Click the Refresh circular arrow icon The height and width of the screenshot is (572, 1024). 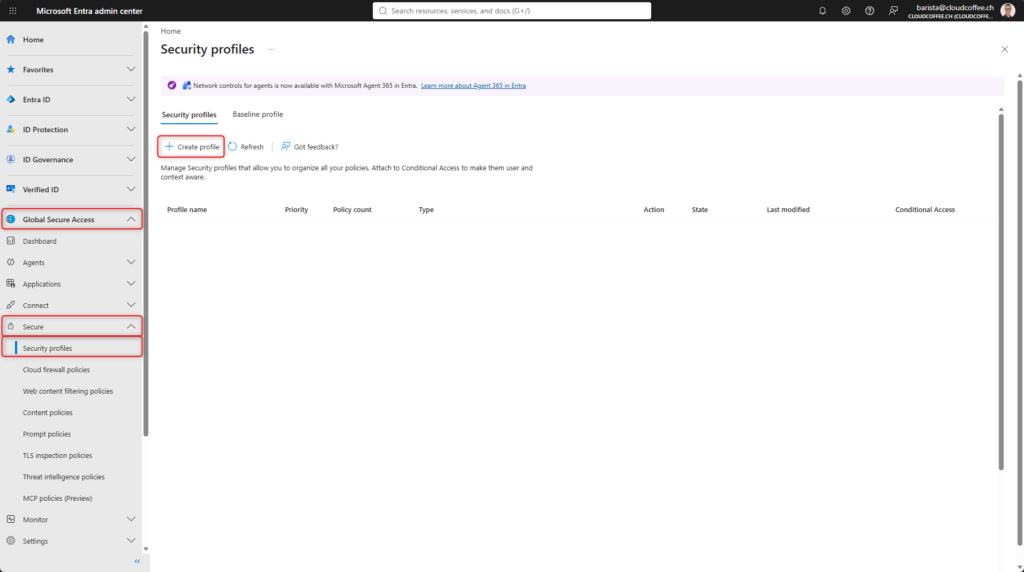click(x=232, y=146)
